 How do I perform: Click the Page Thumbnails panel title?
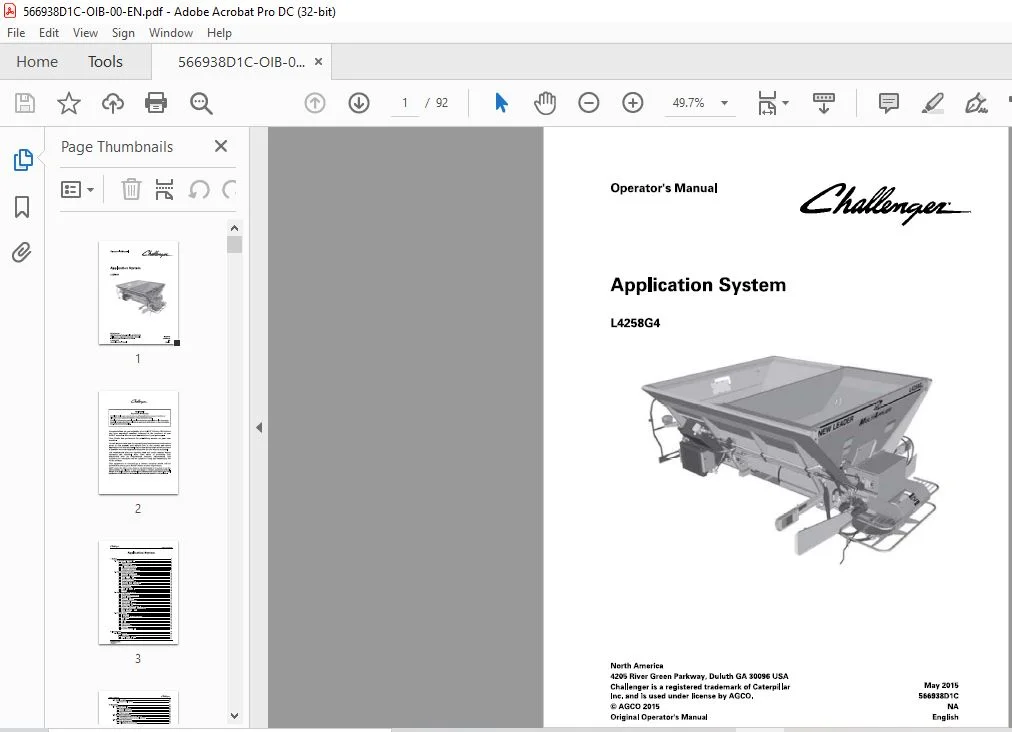tap(117, 147)
